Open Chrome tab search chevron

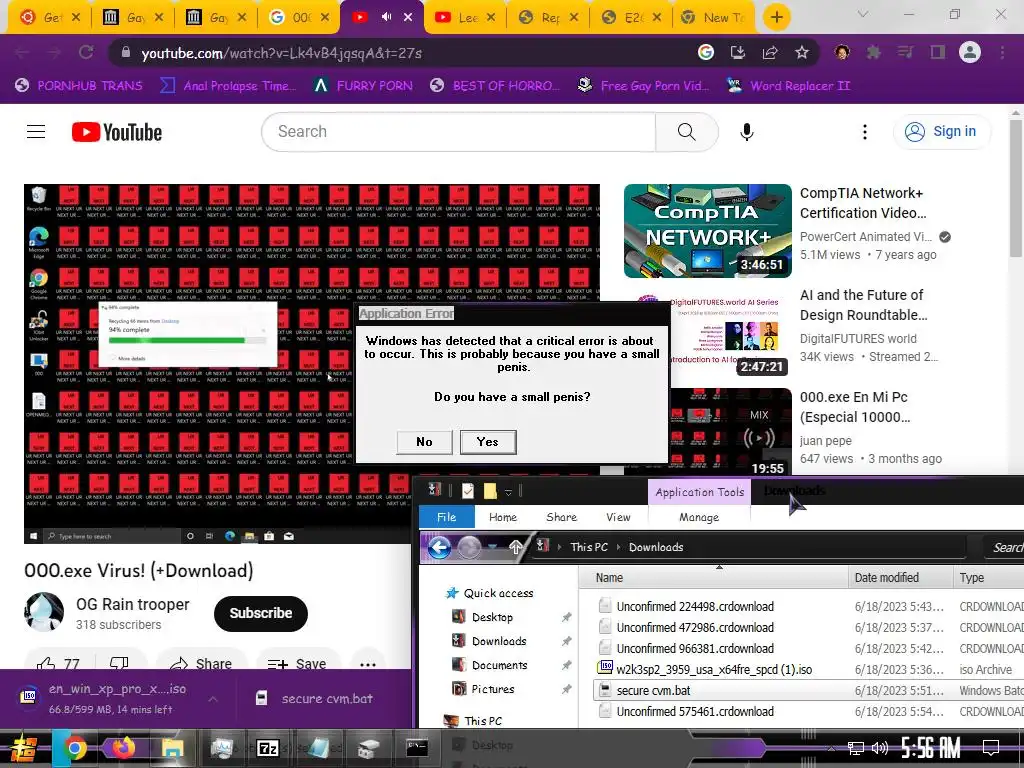pos(863,14)
